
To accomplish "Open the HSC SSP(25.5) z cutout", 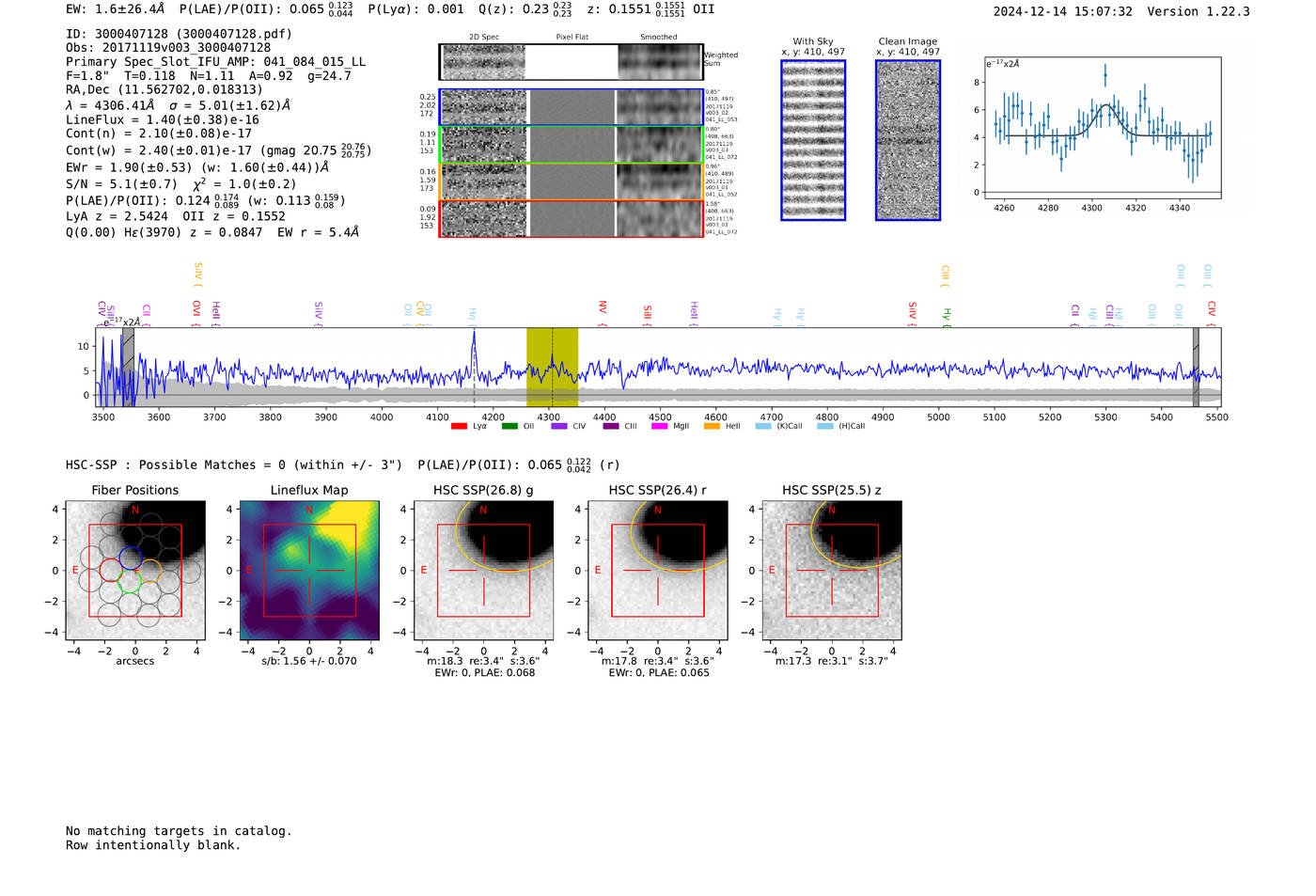I will [832, 570].
